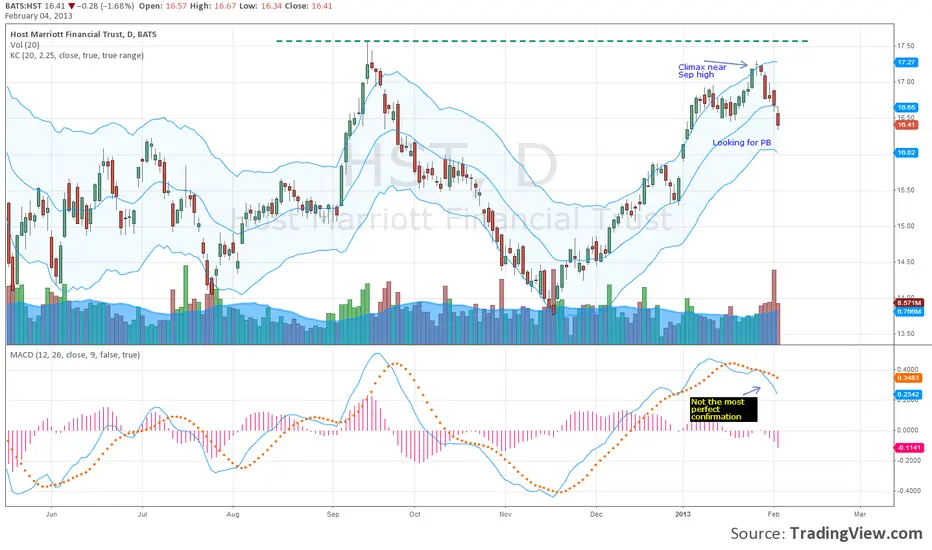Click the Sep label on time axis
This screenshot has width=932, height=550.
(333, 514)
